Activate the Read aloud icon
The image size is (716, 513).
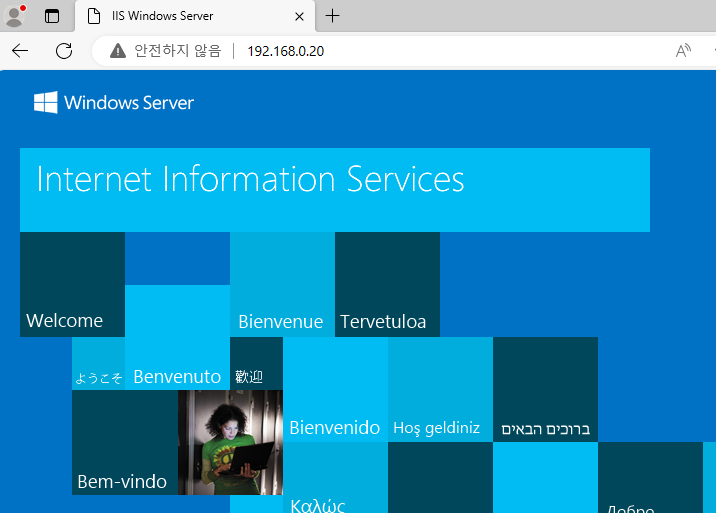(x=683, y=51)
